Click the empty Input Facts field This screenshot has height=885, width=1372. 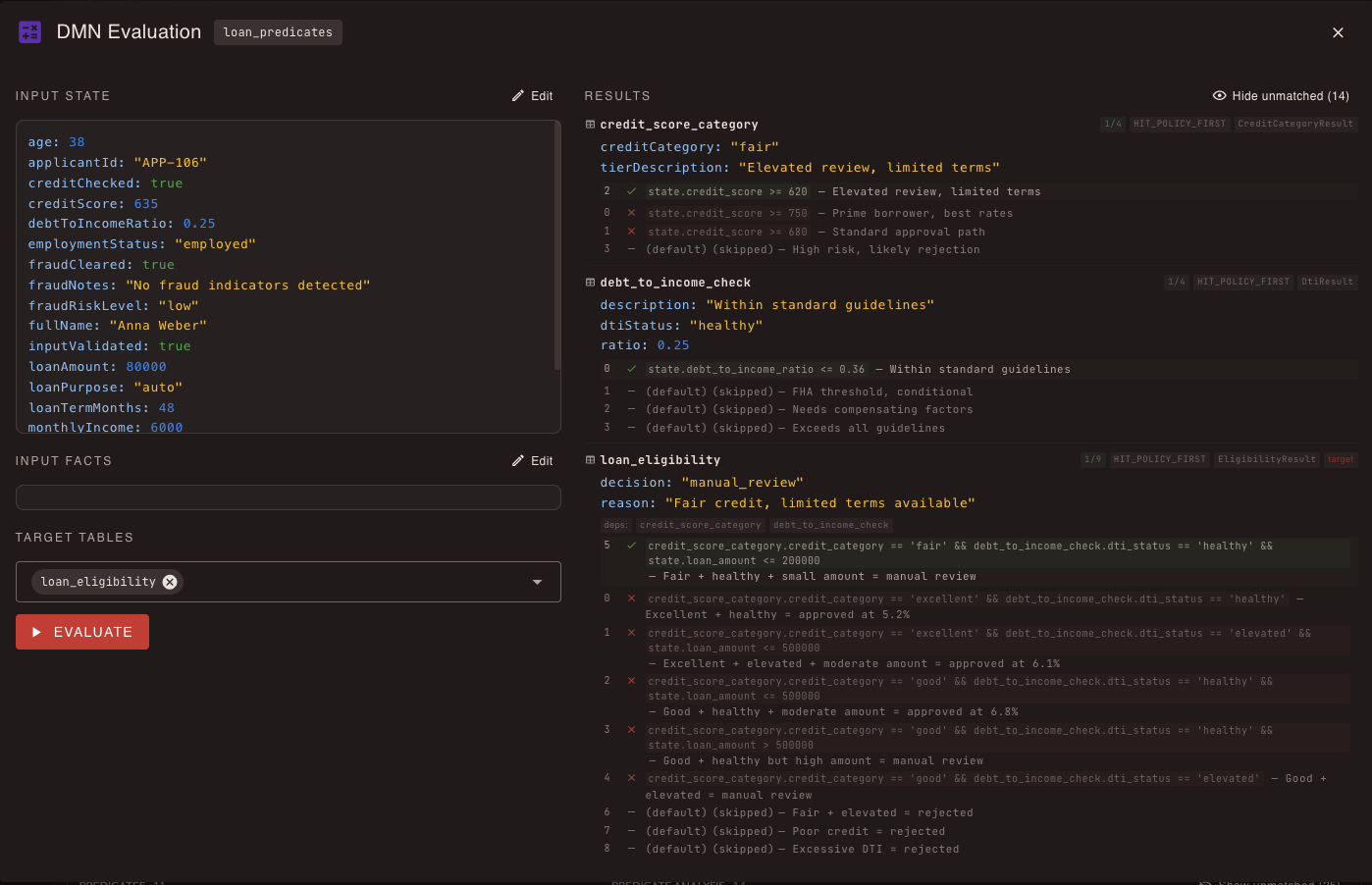pyautogui.click(x=288, y=497)
